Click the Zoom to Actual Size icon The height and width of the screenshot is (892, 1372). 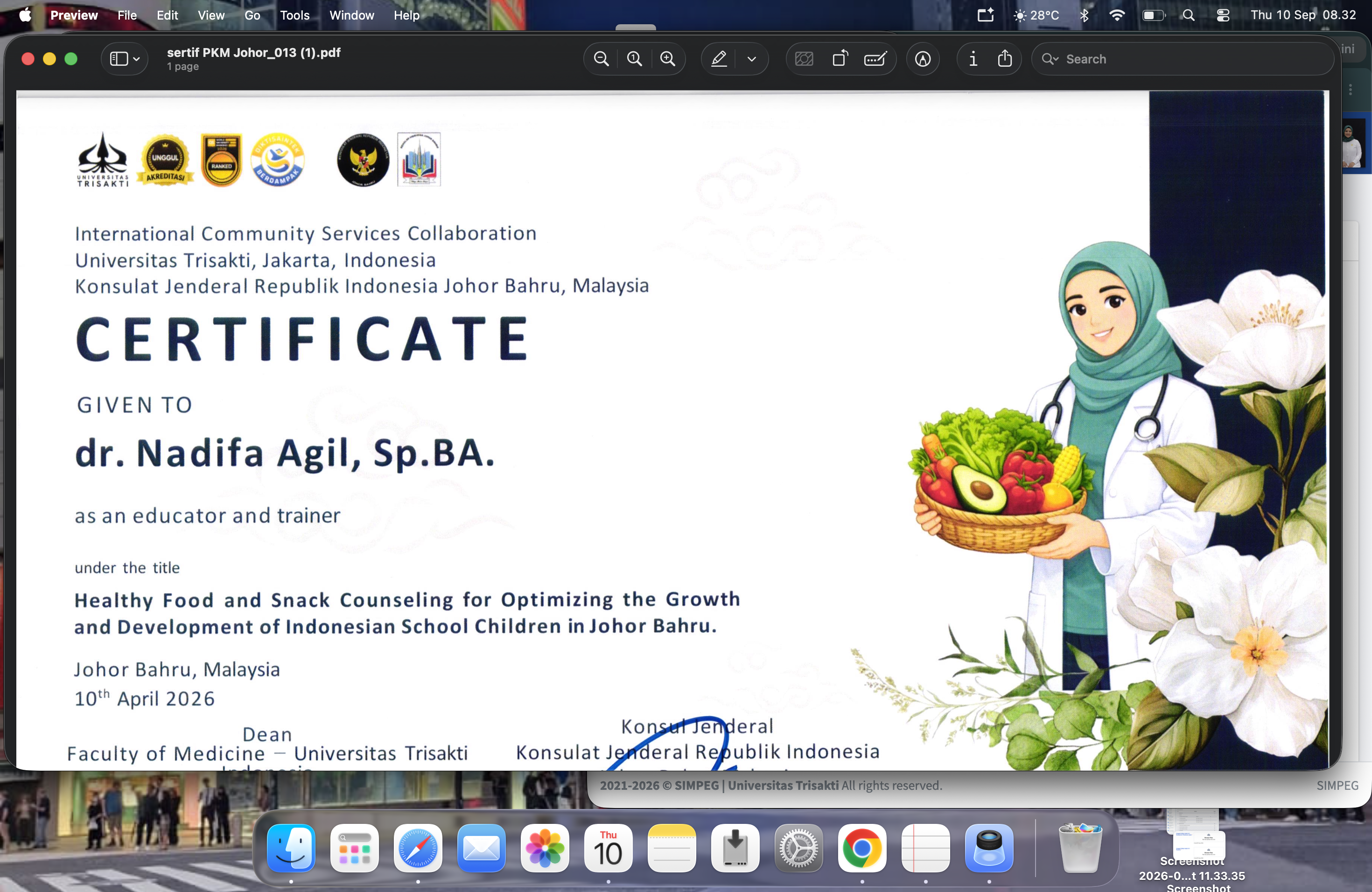point(634,59)
